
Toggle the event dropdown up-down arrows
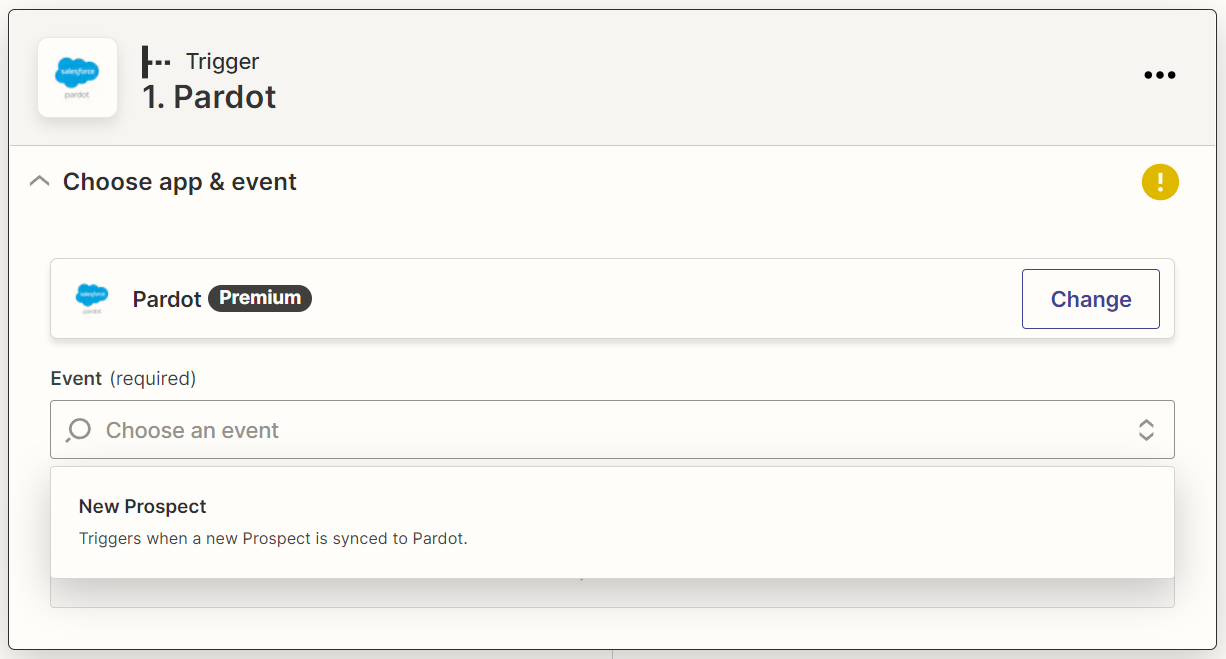point(1146,430)
